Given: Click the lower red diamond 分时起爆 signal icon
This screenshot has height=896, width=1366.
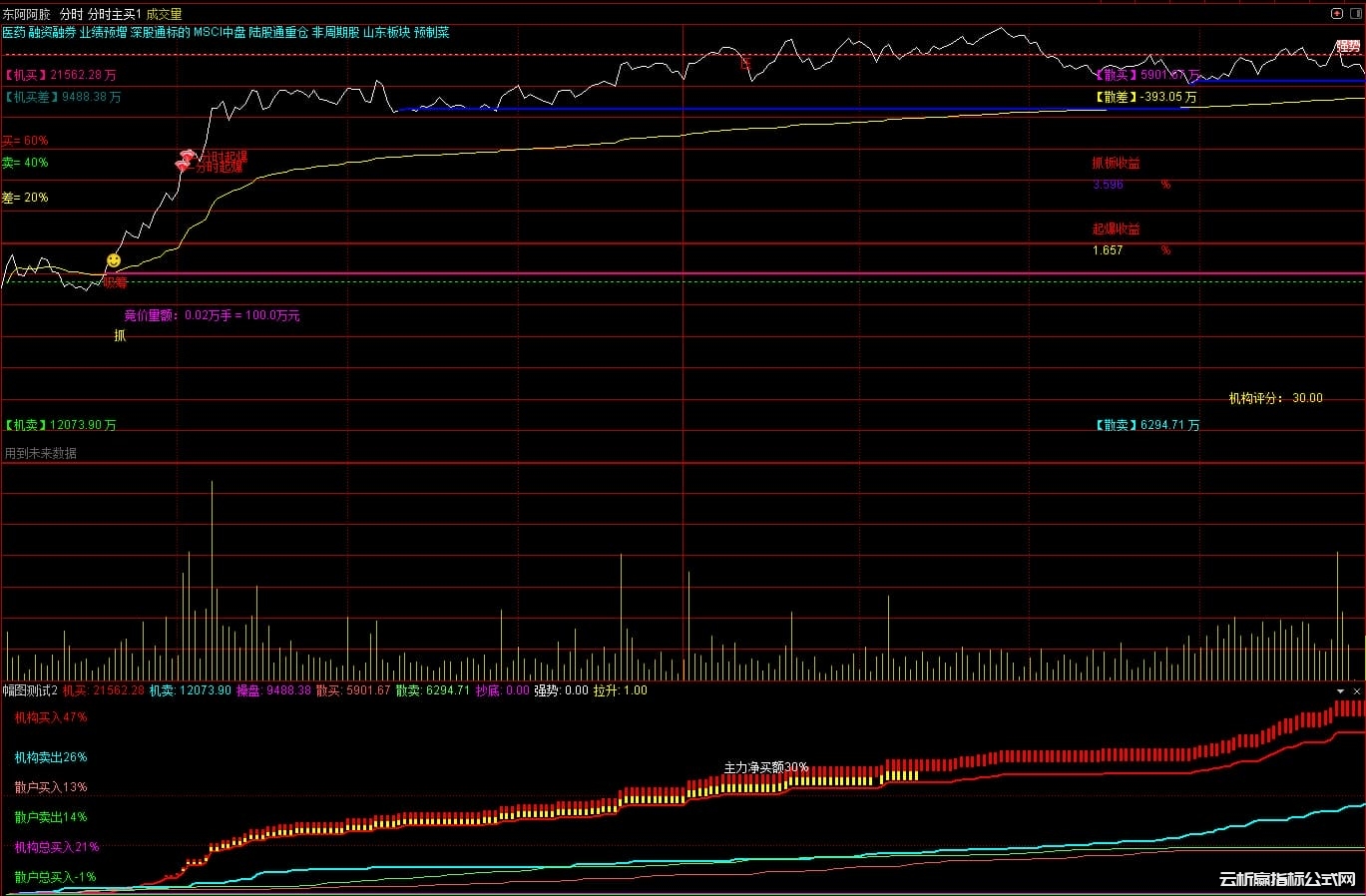Looking at the screenshot, I should (x=182, y=166).
